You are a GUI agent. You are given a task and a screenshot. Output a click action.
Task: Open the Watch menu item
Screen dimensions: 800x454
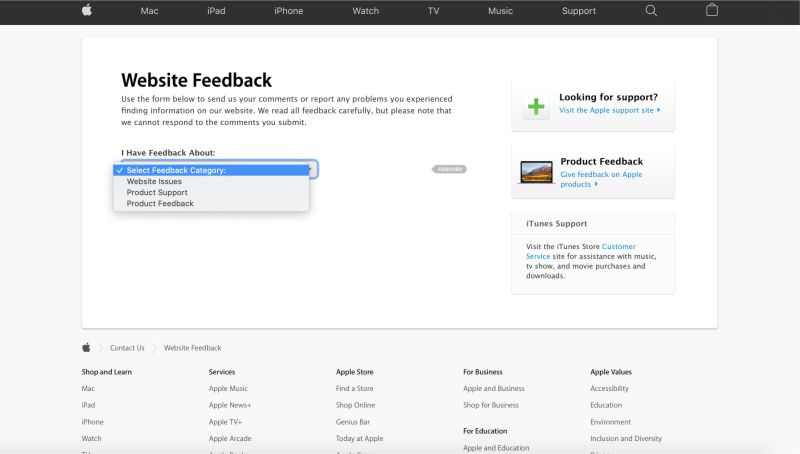pyautogui.click(x=366, y=11)
